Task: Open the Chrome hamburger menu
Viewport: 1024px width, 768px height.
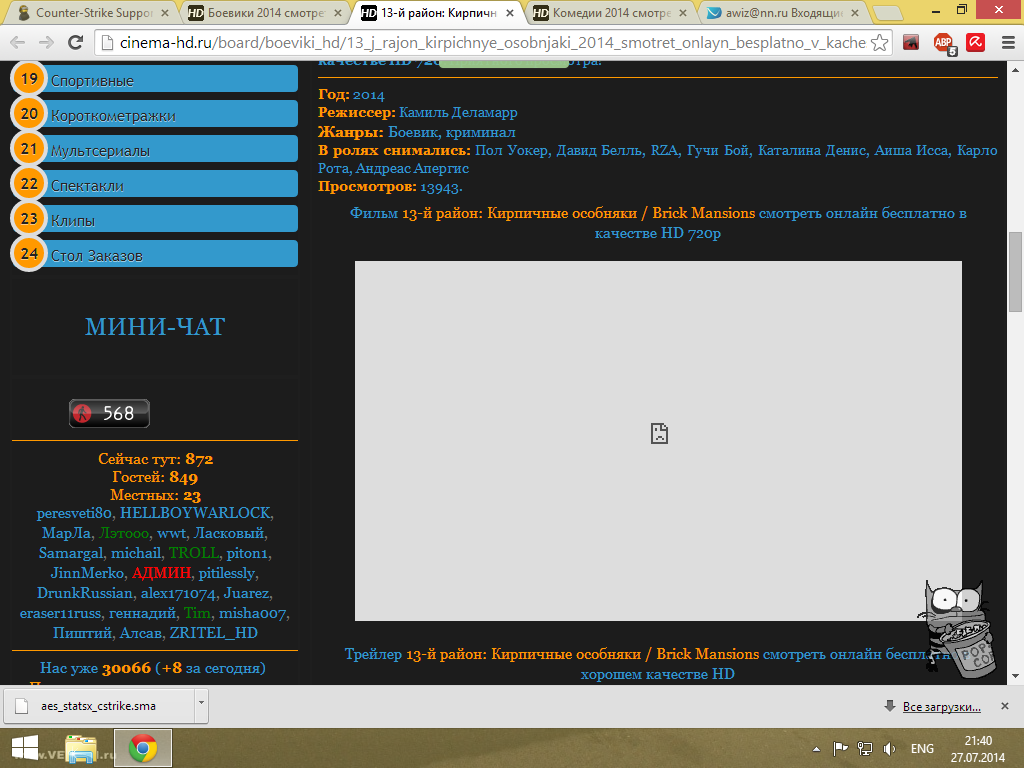Action: (1008, 43)
